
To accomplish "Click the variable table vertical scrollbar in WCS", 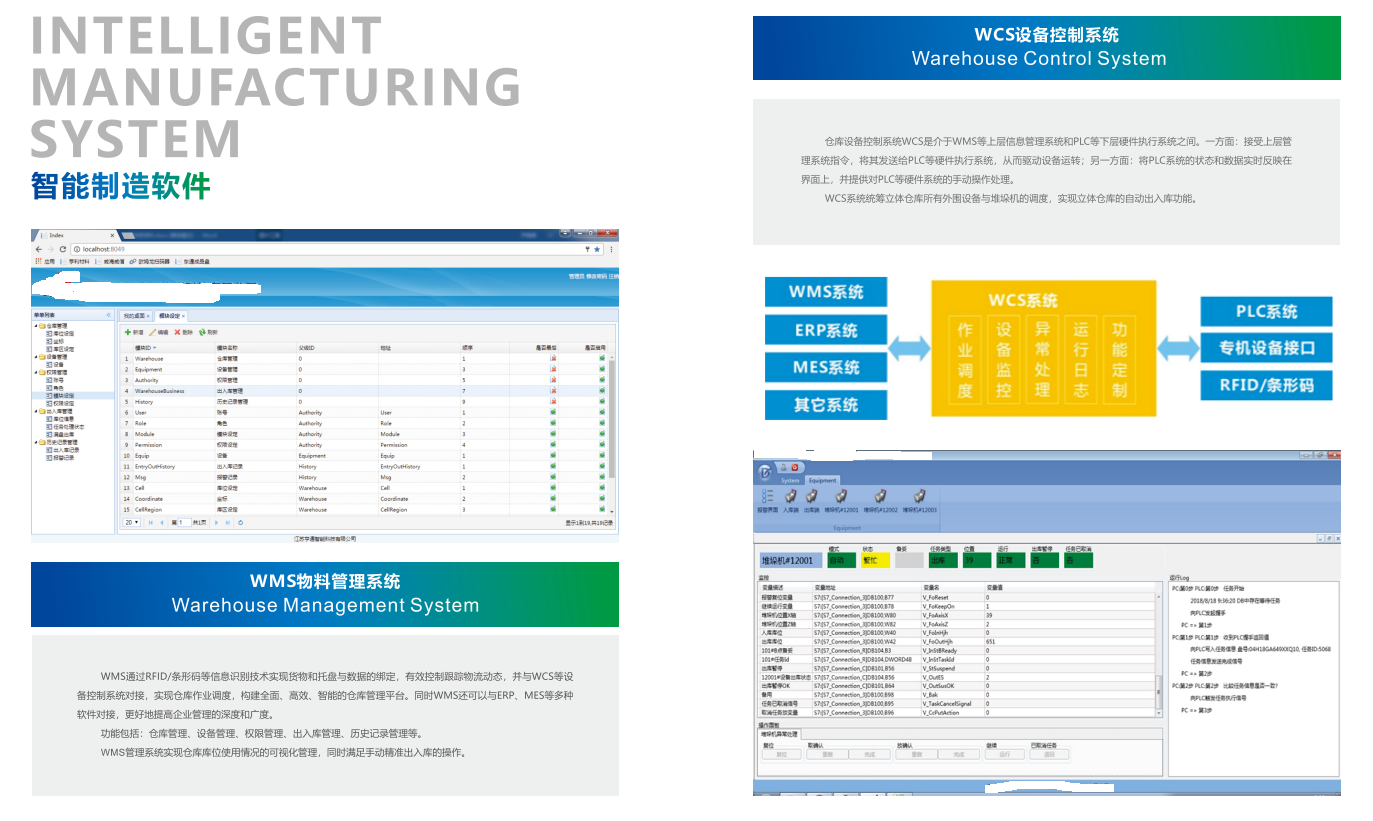I will pyautogui.click(x=1159, y=655).
